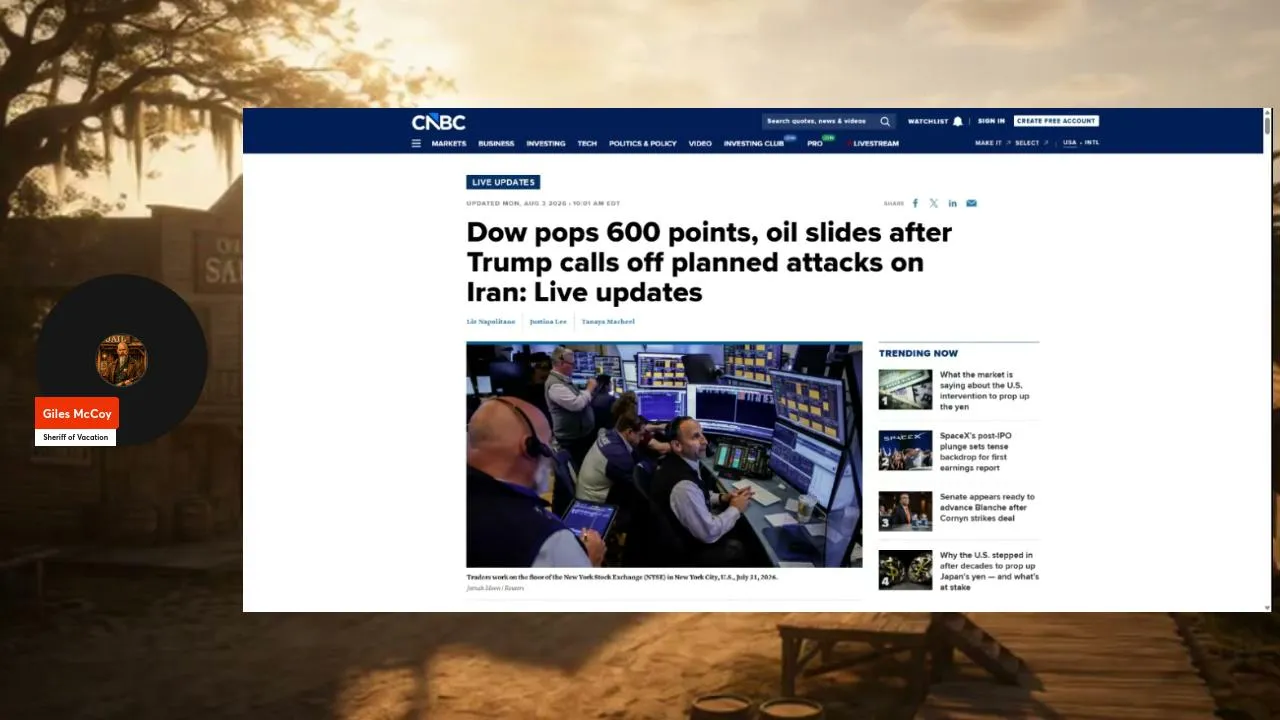1280x720 pixels.
Task: Click trending thumbnail number 3
Action: (906, 510)
